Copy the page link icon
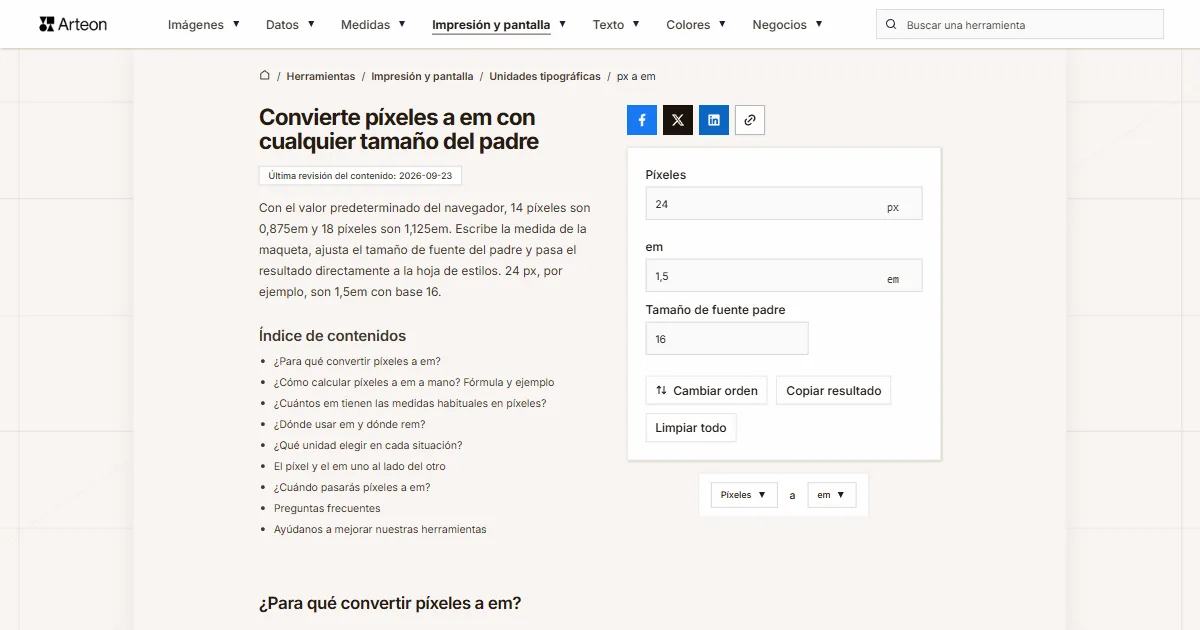 [x=750, y=120]
